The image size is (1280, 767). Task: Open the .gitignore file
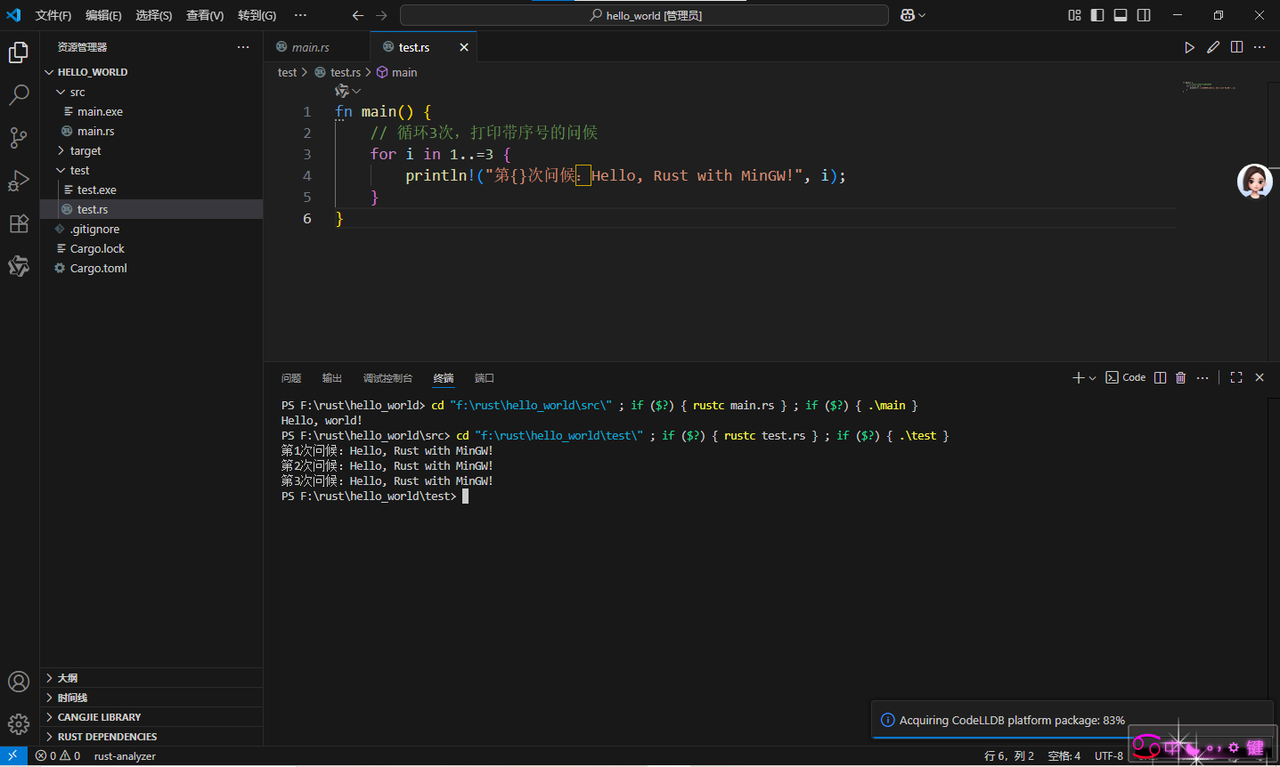pyautogui.click(x=151, y=229)
